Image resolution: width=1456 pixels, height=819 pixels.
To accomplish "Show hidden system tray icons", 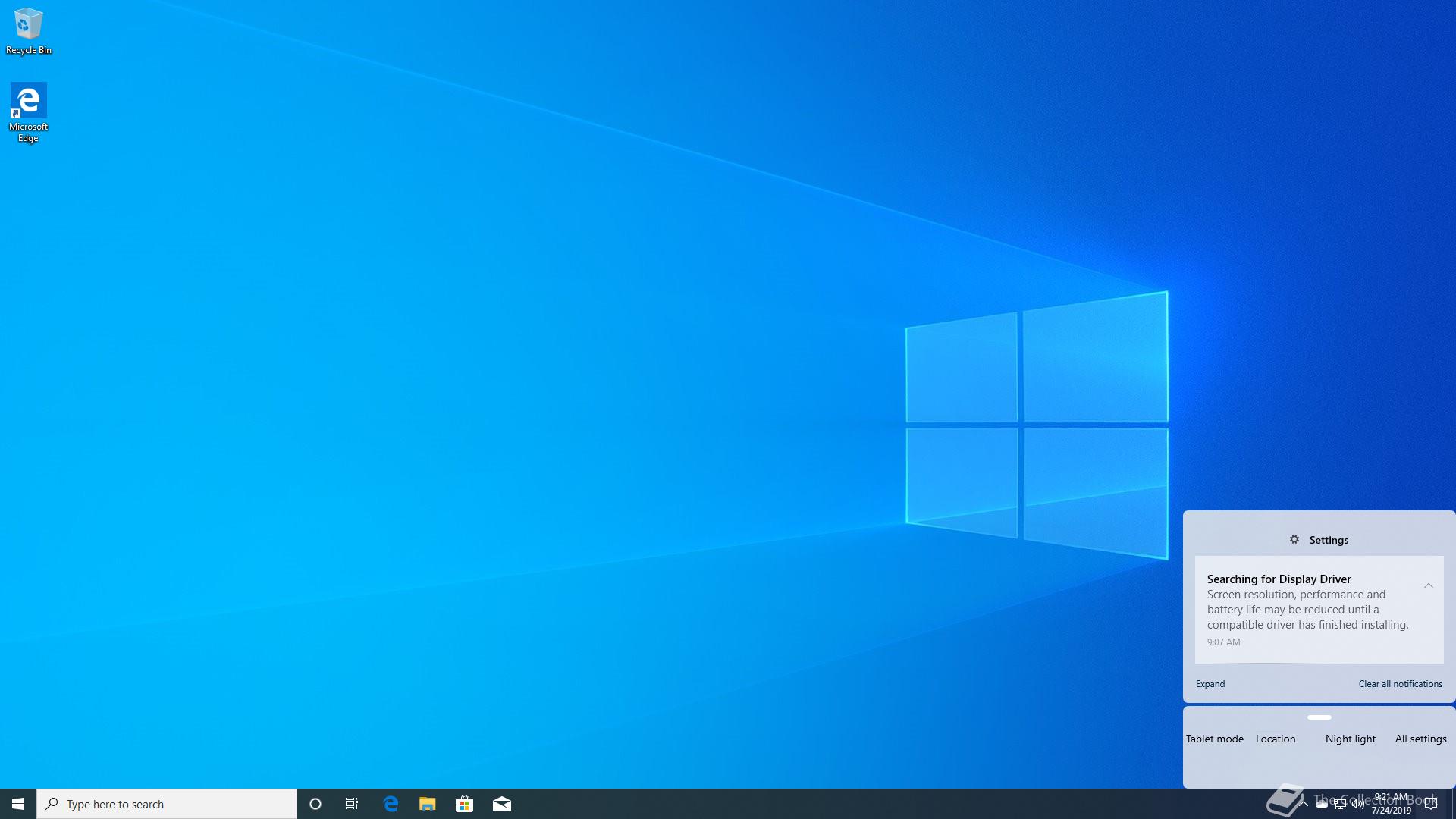I will tap(1304, 804).
